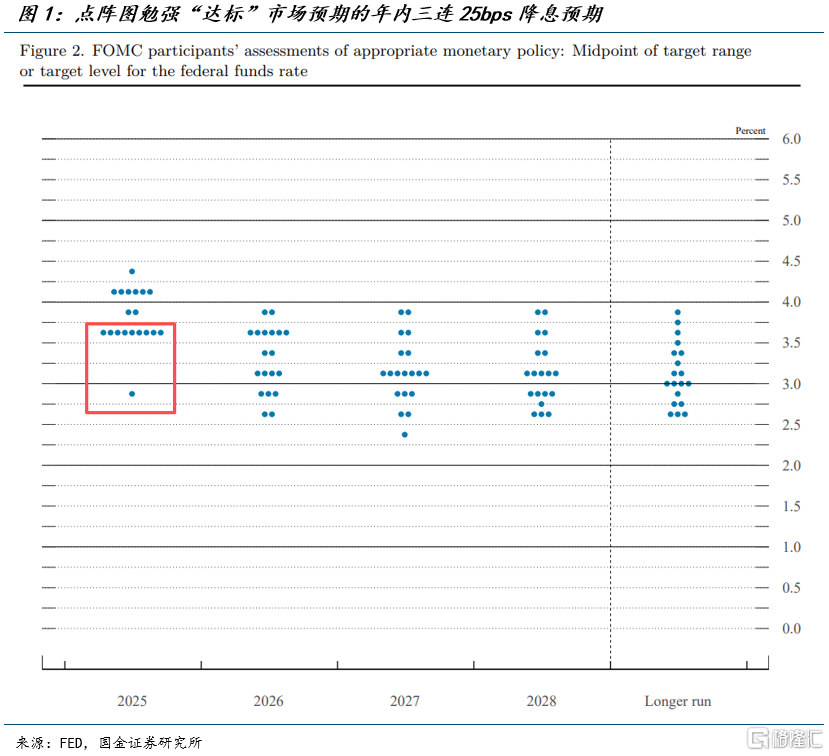Click the 2026 x-axis label

pyautogui.click(x=268, y=701)
